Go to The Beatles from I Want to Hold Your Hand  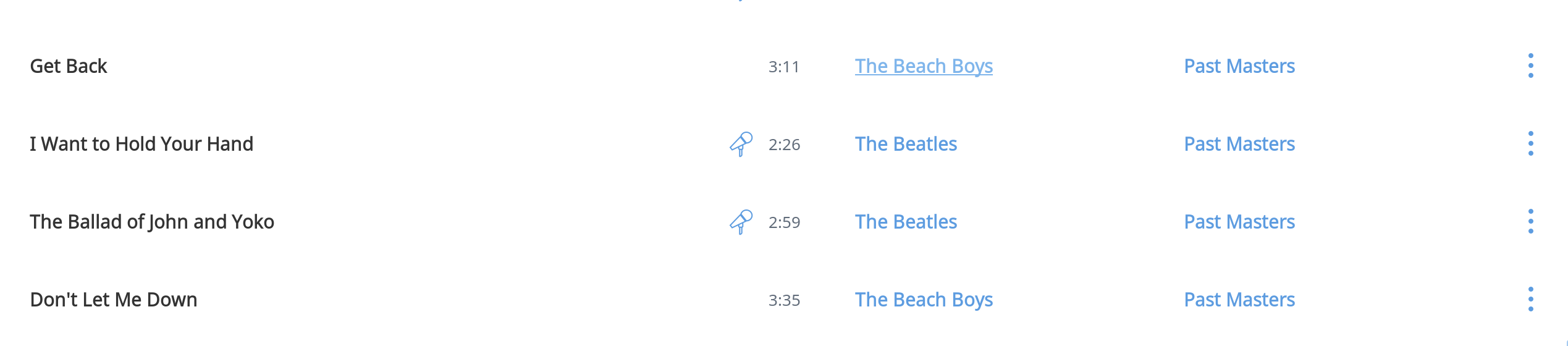point(906,144)
